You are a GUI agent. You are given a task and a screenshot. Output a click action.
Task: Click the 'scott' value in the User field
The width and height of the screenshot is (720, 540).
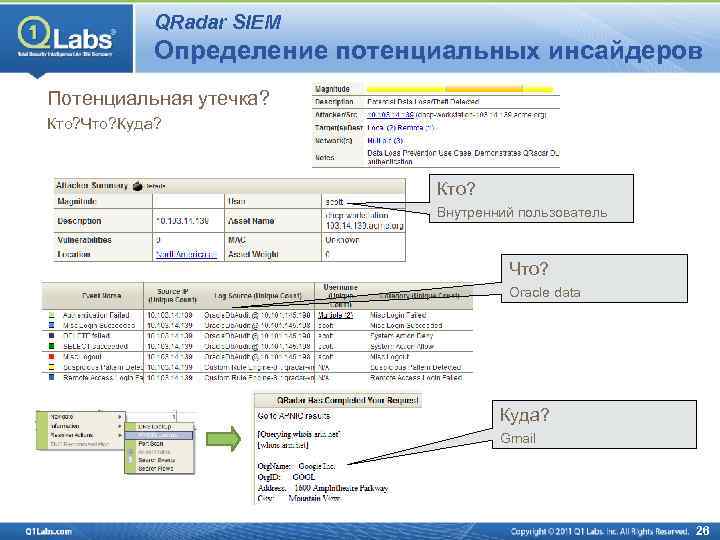tap(334, 202)
